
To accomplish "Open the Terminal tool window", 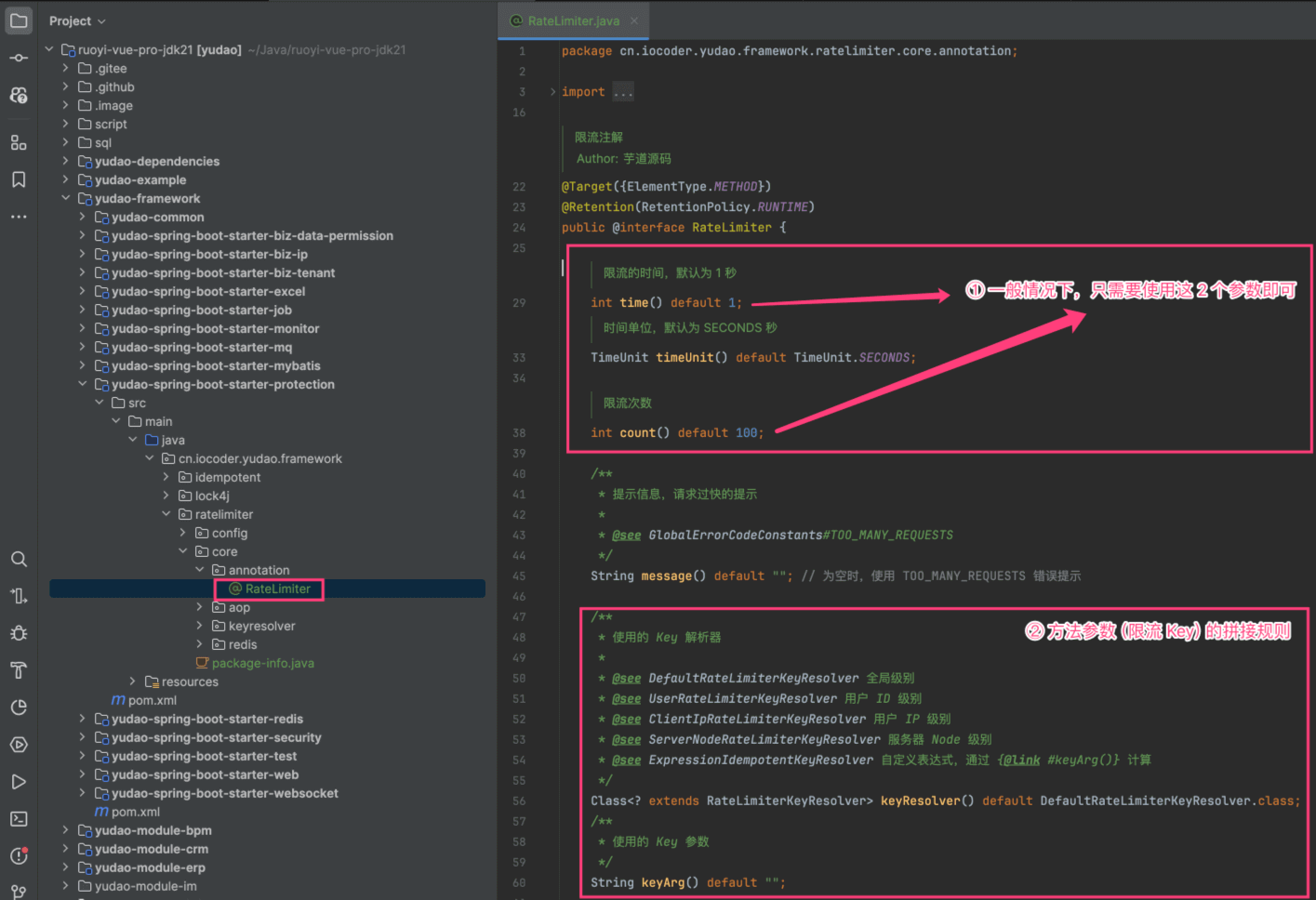I will [19, 819].
